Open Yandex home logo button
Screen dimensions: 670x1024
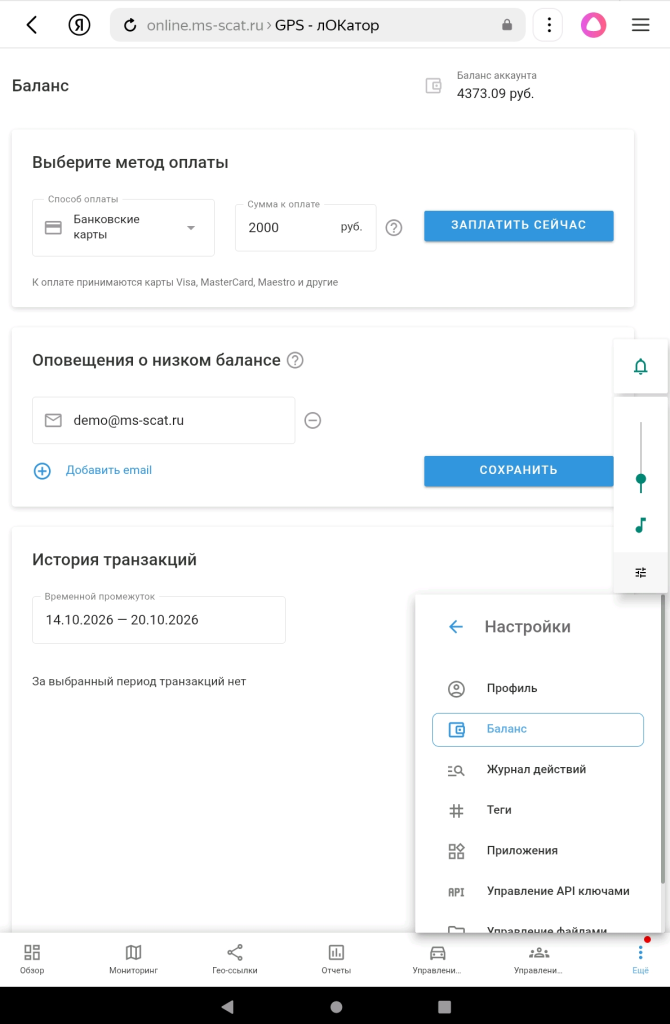pyautogui.click(x=79, y=25)
